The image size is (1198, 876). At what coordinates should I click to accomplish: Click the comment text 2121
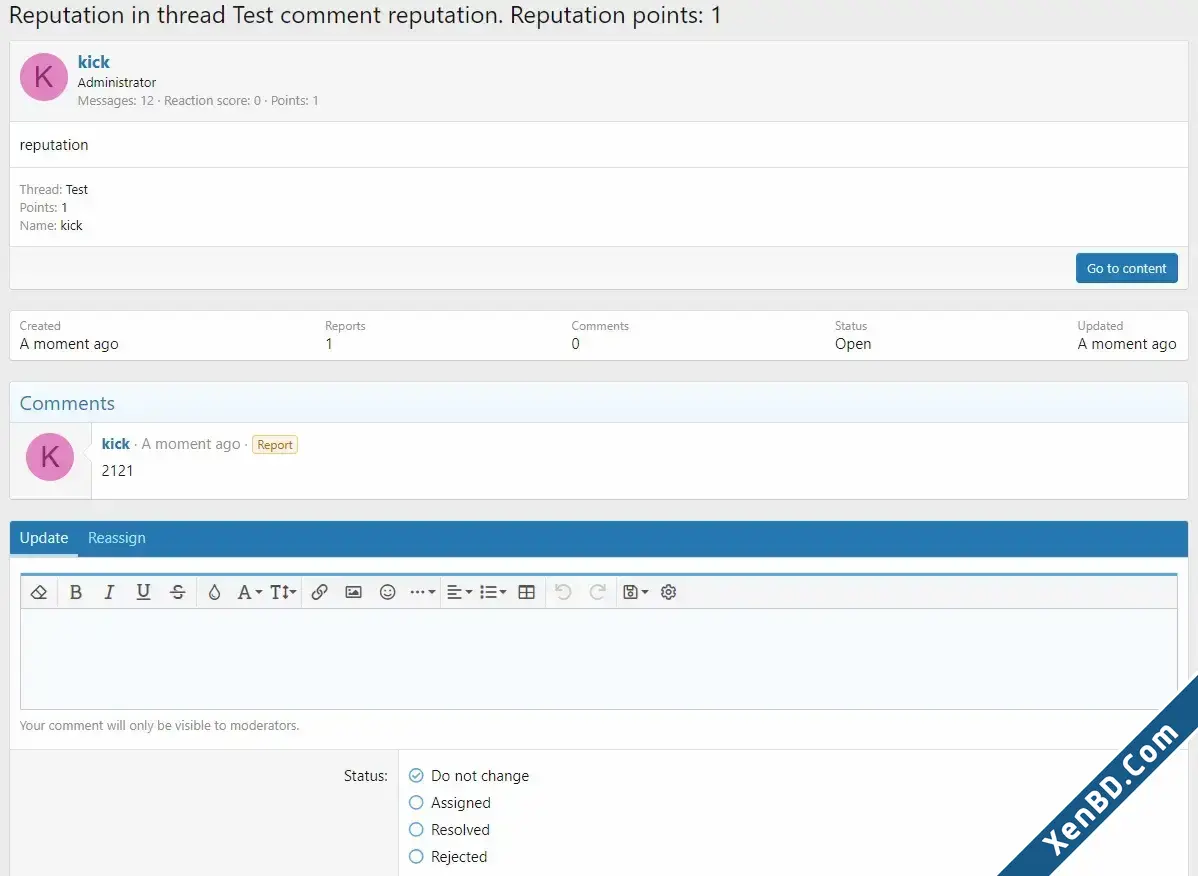(x=117, y=470)
